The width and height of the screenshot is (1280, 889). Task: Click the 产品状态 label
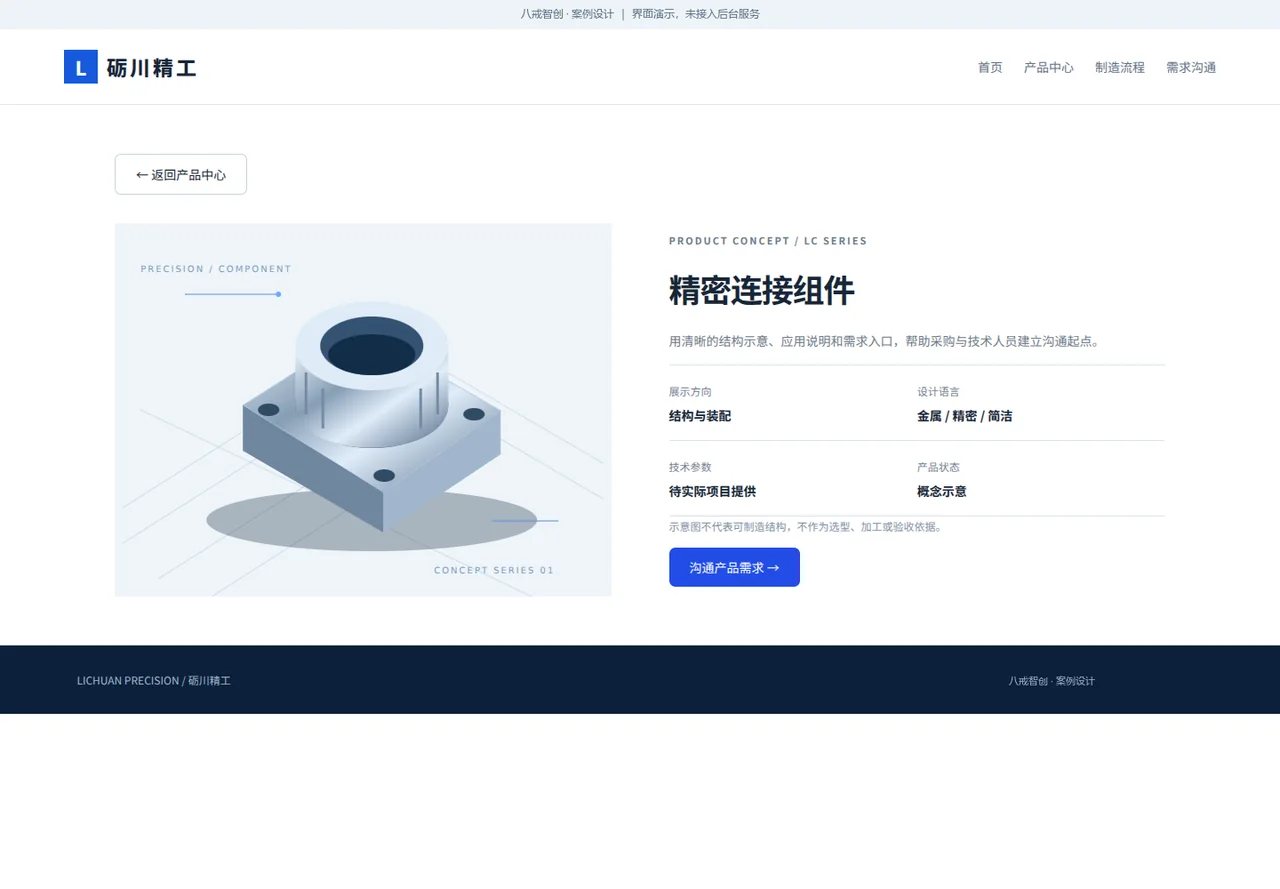coord(939,467)
